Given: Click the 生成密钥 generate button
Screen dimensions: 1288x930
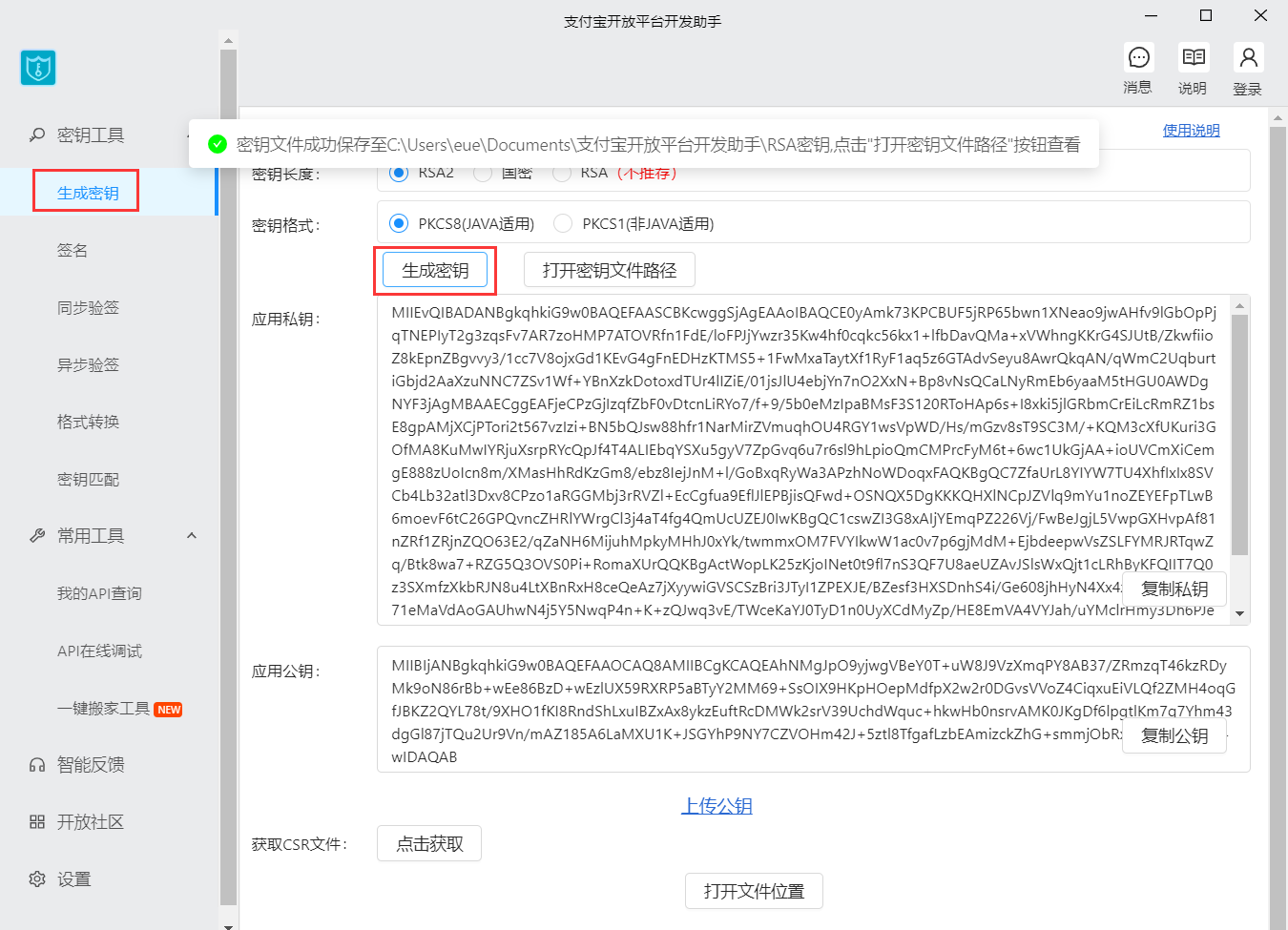Looking at the screenshot, I should tap(435, 270).
